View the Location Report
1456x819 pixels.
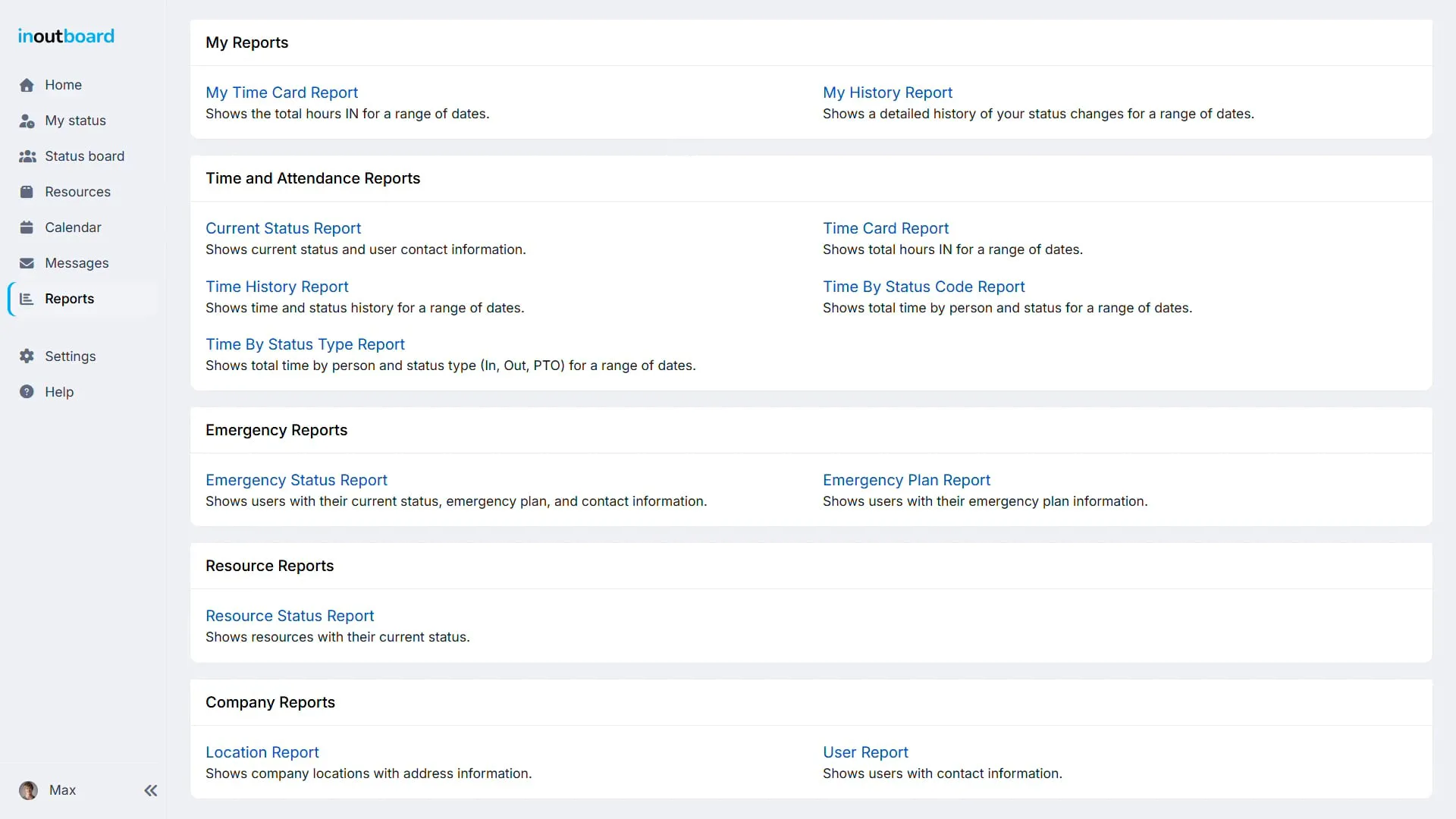[262, 752]
